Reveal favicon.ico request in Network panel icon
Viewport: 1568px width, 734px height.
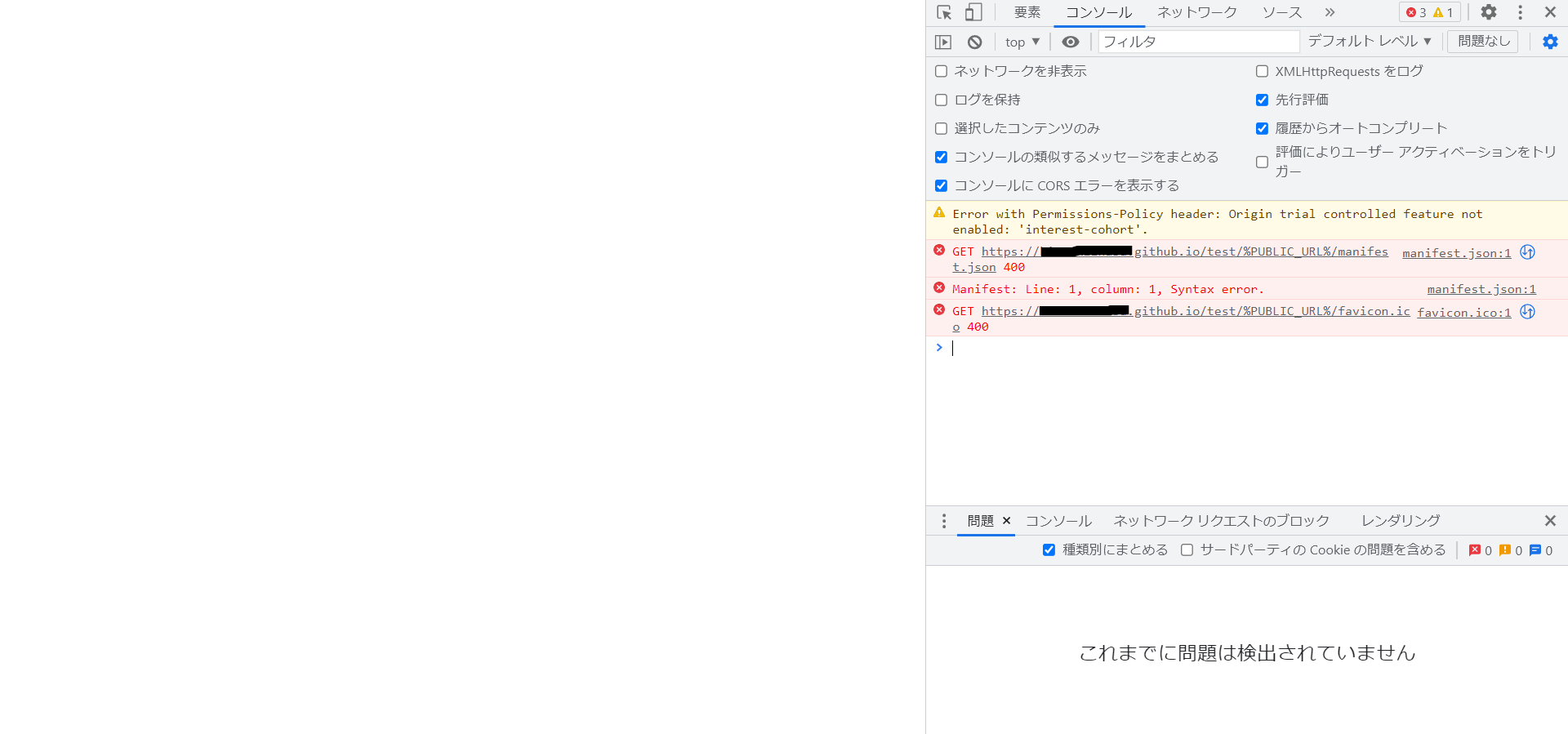point(1527,312)
